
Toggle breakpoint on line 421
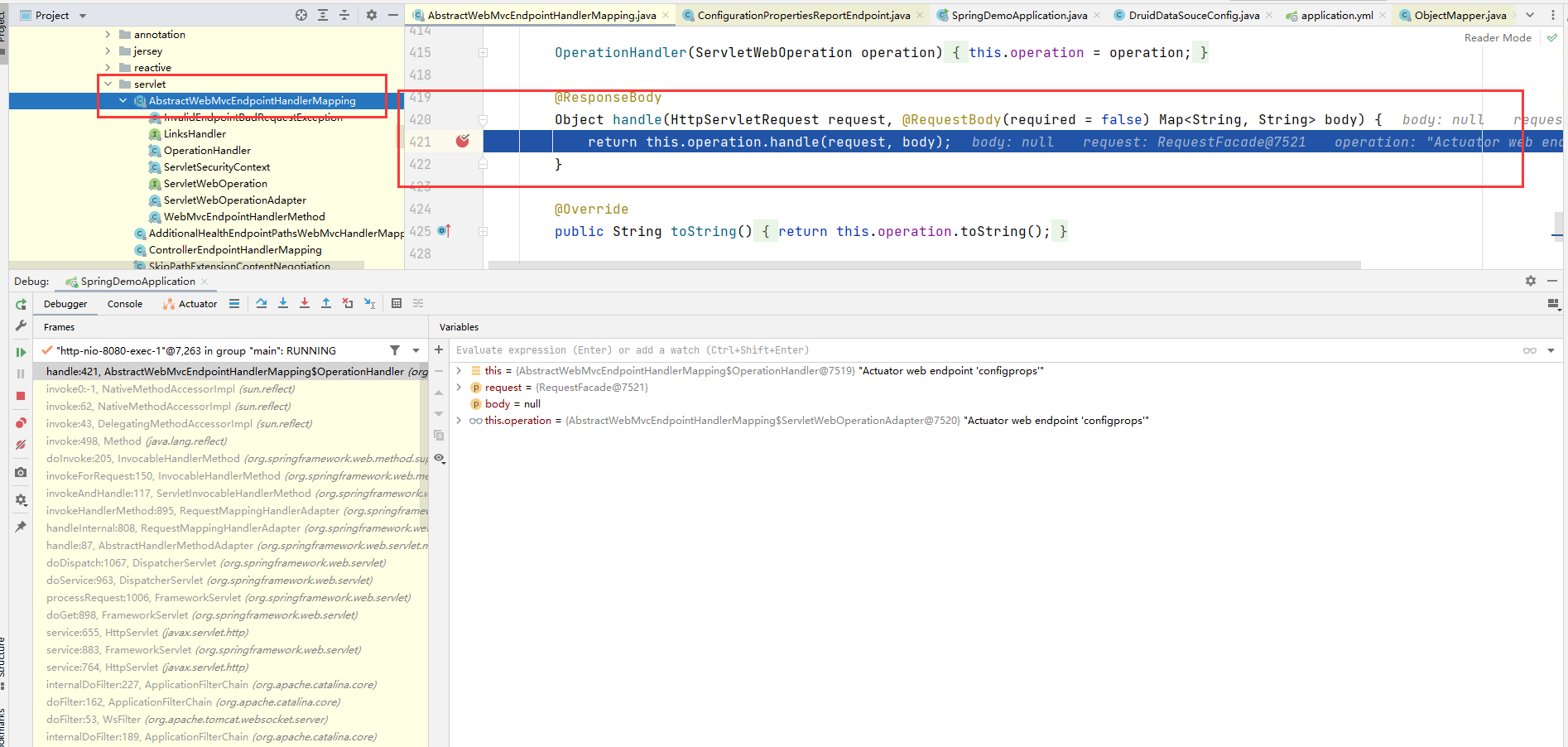pyautogui.click(x=463, y=141)
